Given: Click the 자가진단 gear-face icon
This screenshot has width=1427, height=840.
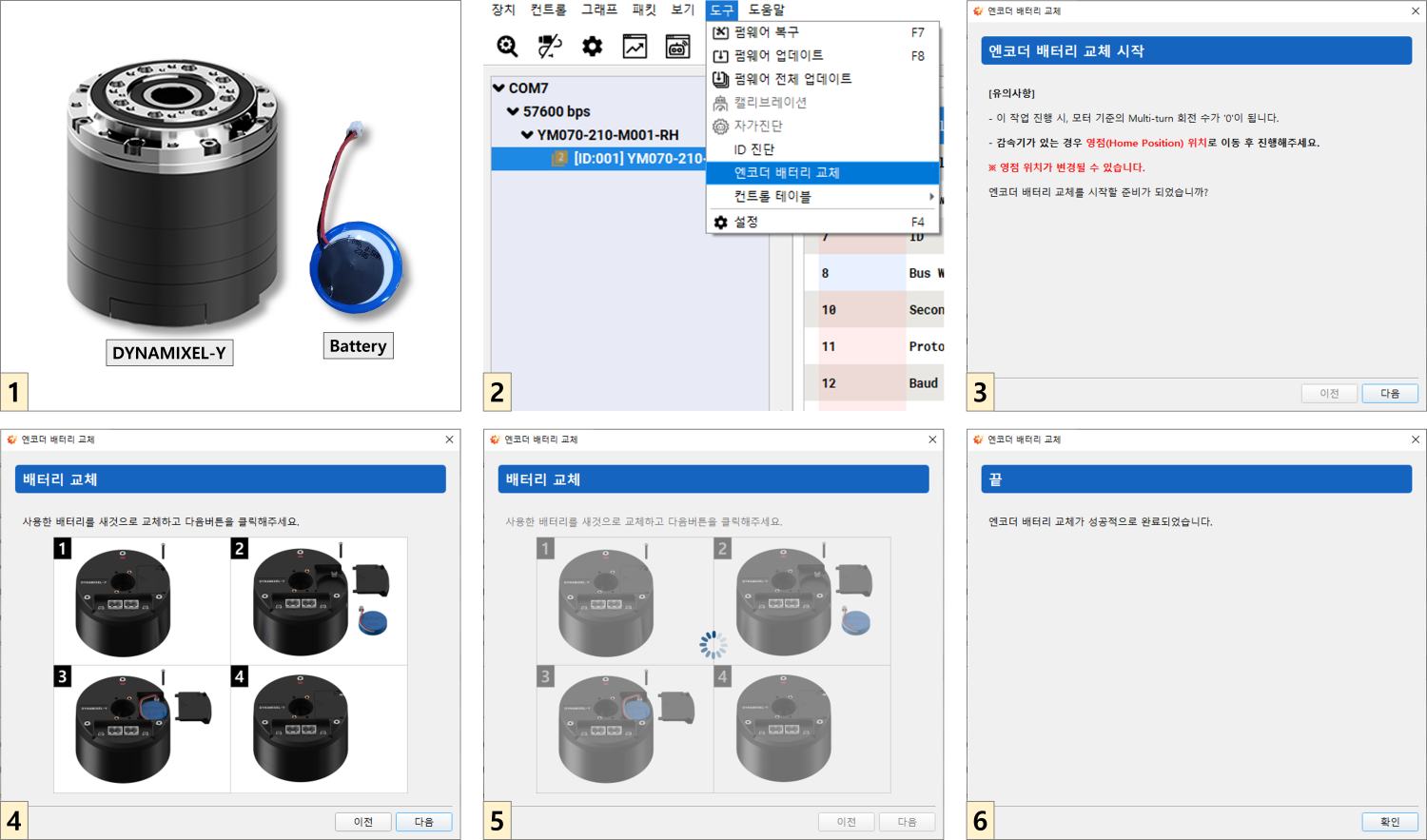Looking at the screenshot, I should coord(720,127).
